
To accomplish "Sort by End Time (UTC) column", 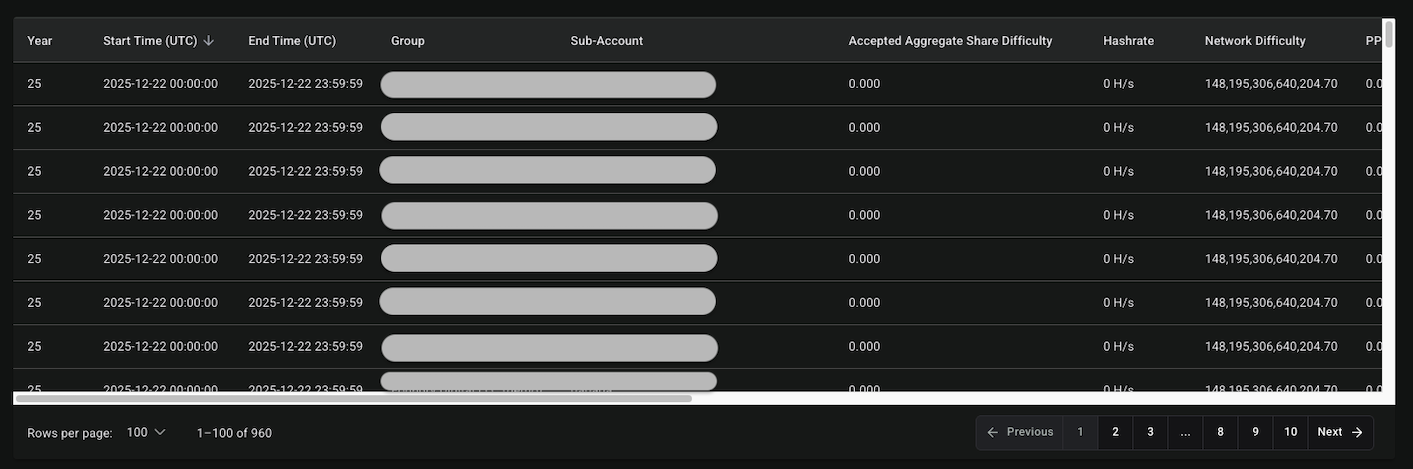I will coord(292,41).
